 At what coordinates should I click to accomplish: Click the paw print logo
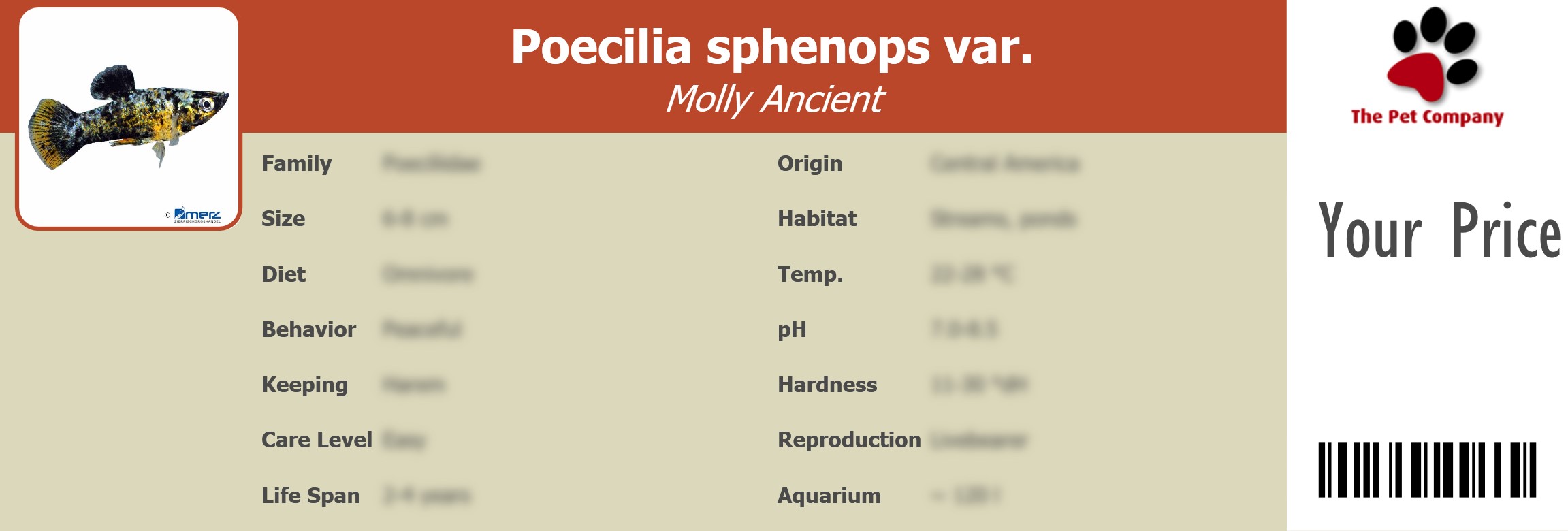tap(1433, 54)
